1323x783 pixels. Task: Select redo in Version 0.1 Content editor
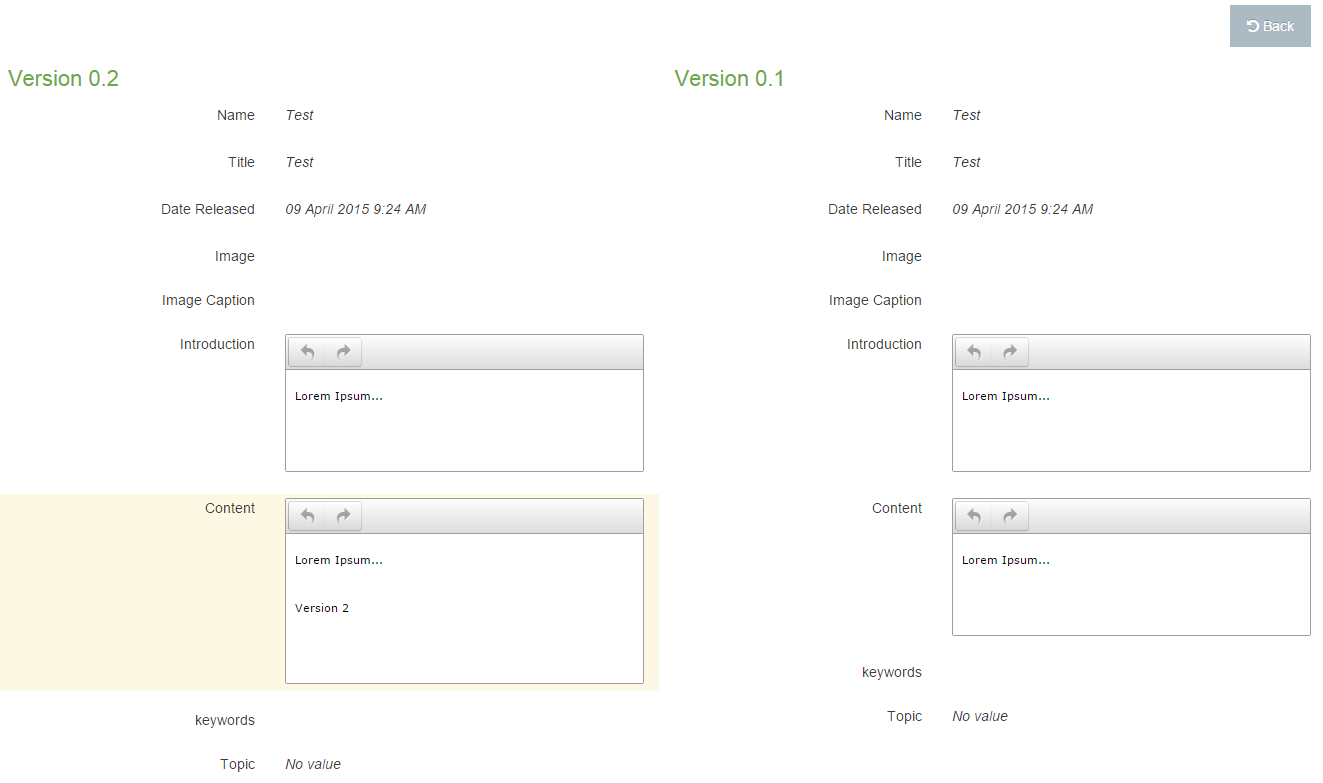[1010, 516]
